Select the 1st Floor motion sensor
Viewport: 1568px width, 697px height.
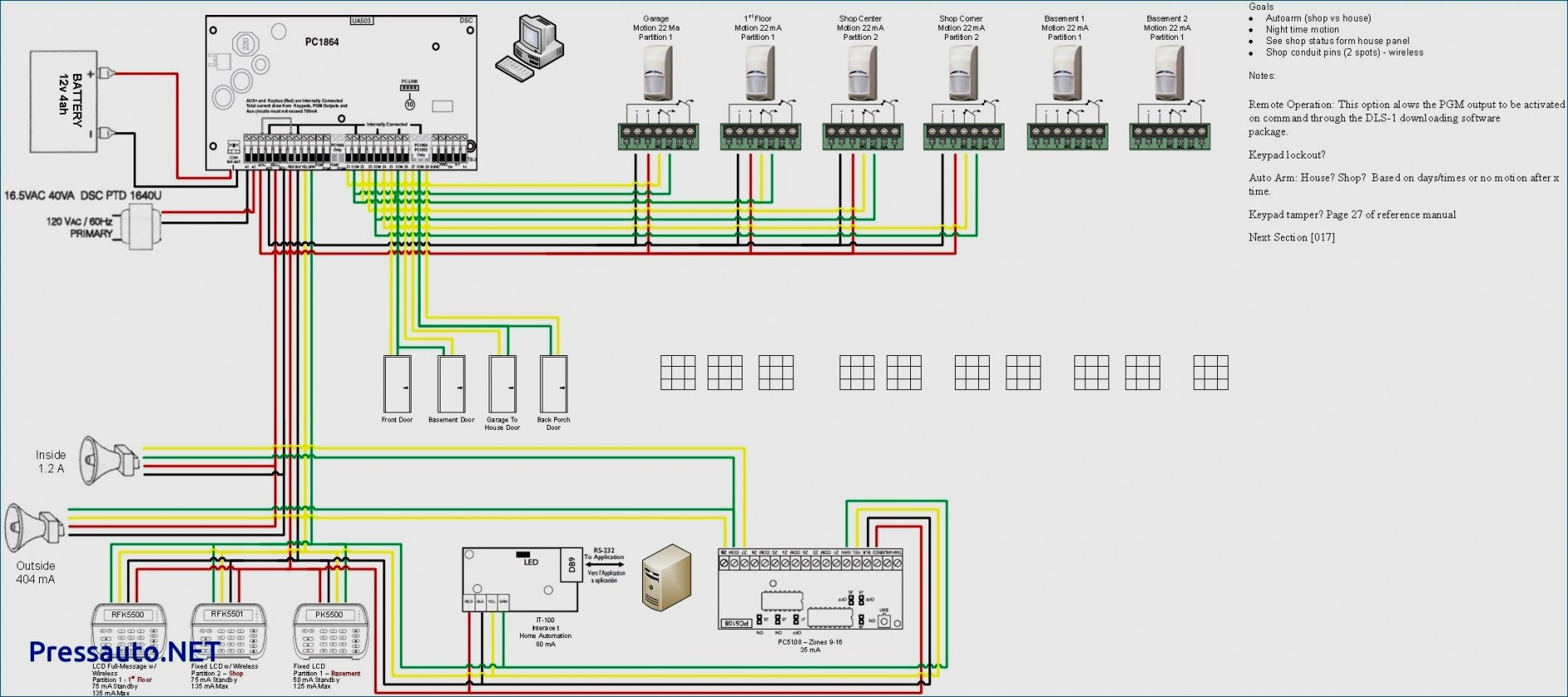[759, 73]
